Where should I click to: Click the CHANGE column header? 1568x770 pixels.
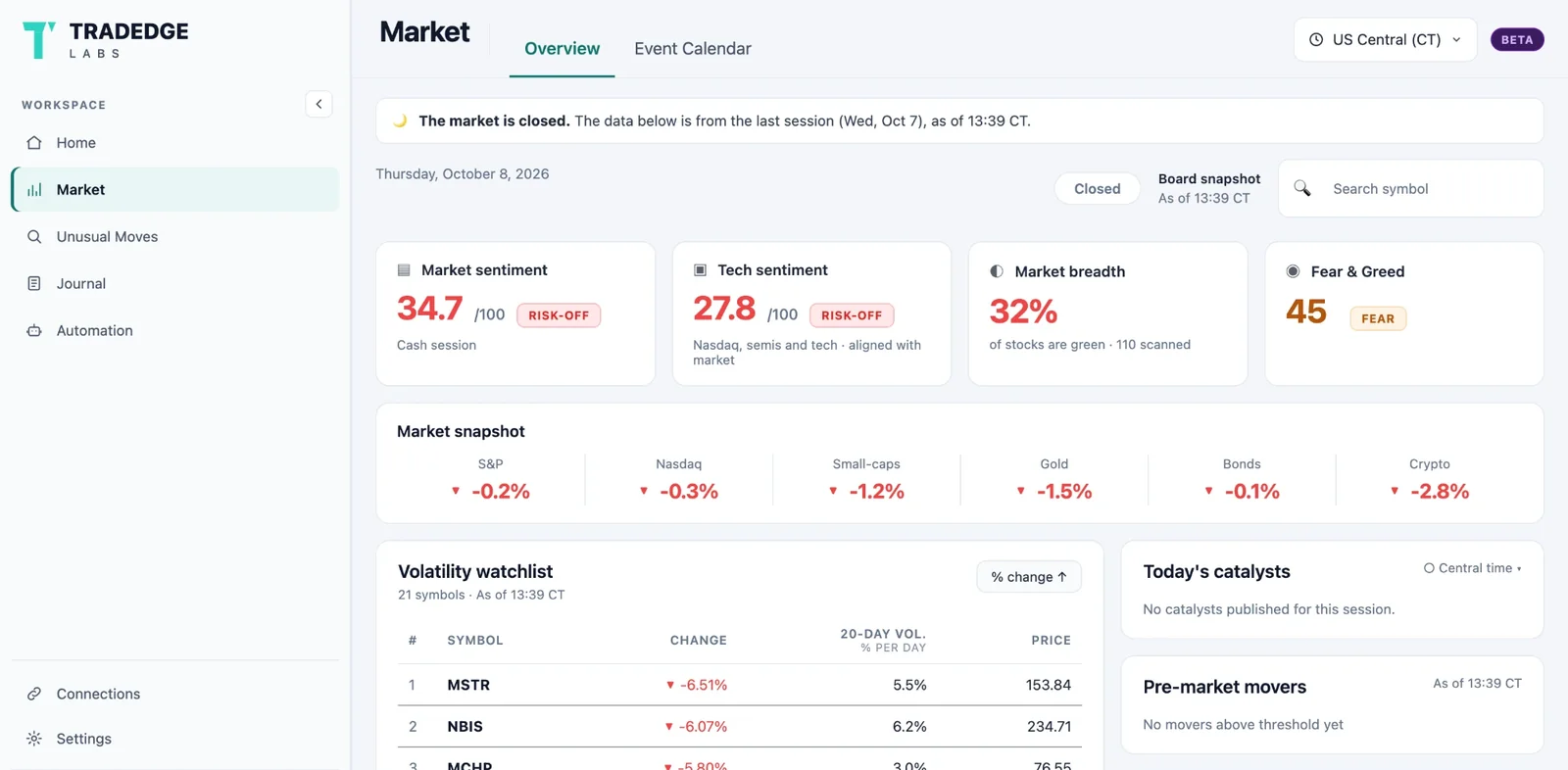tap(699, 641)
